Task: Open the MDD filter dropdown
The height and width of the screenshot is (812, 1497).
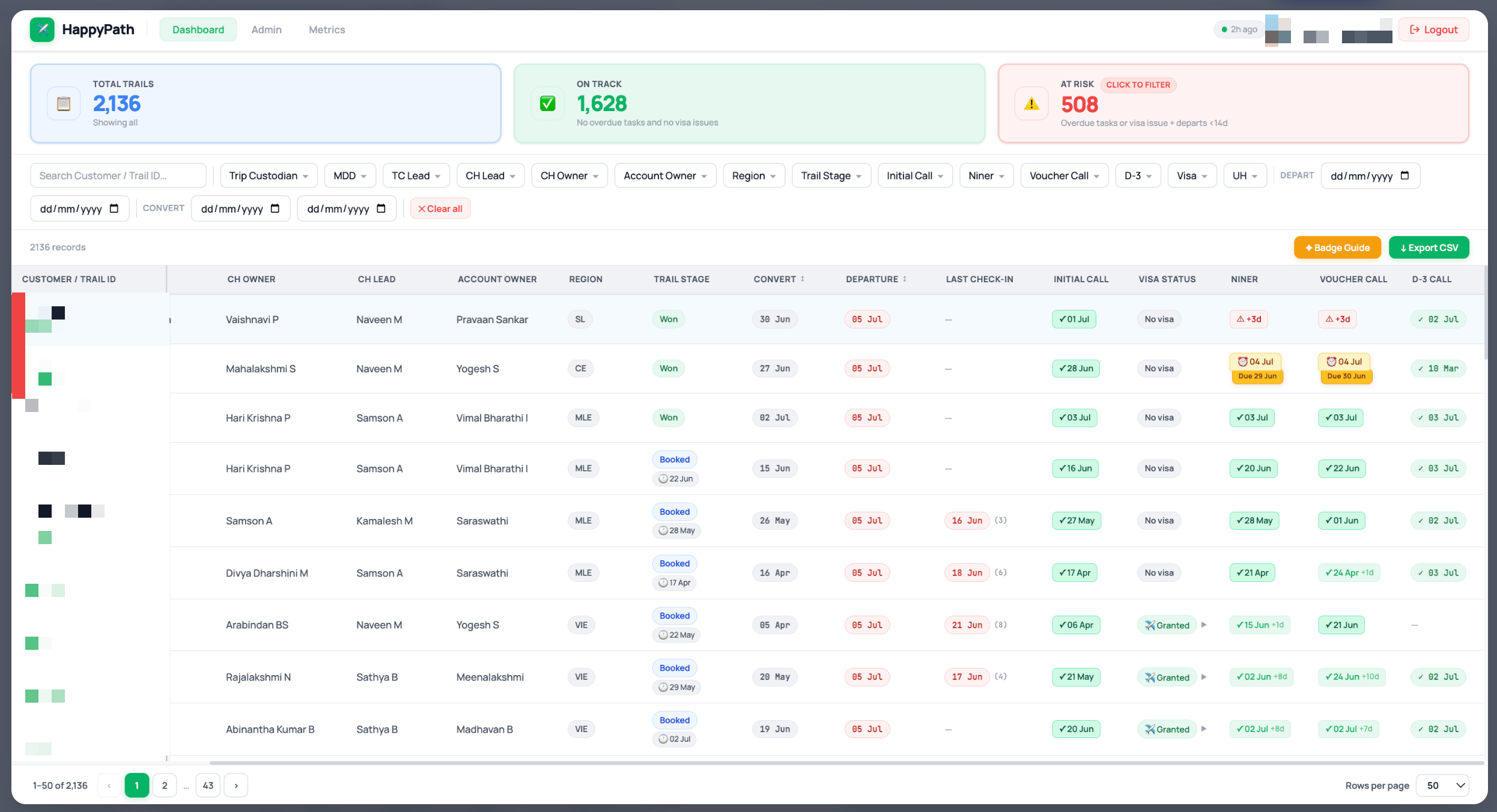Action: tap(350, 175)
